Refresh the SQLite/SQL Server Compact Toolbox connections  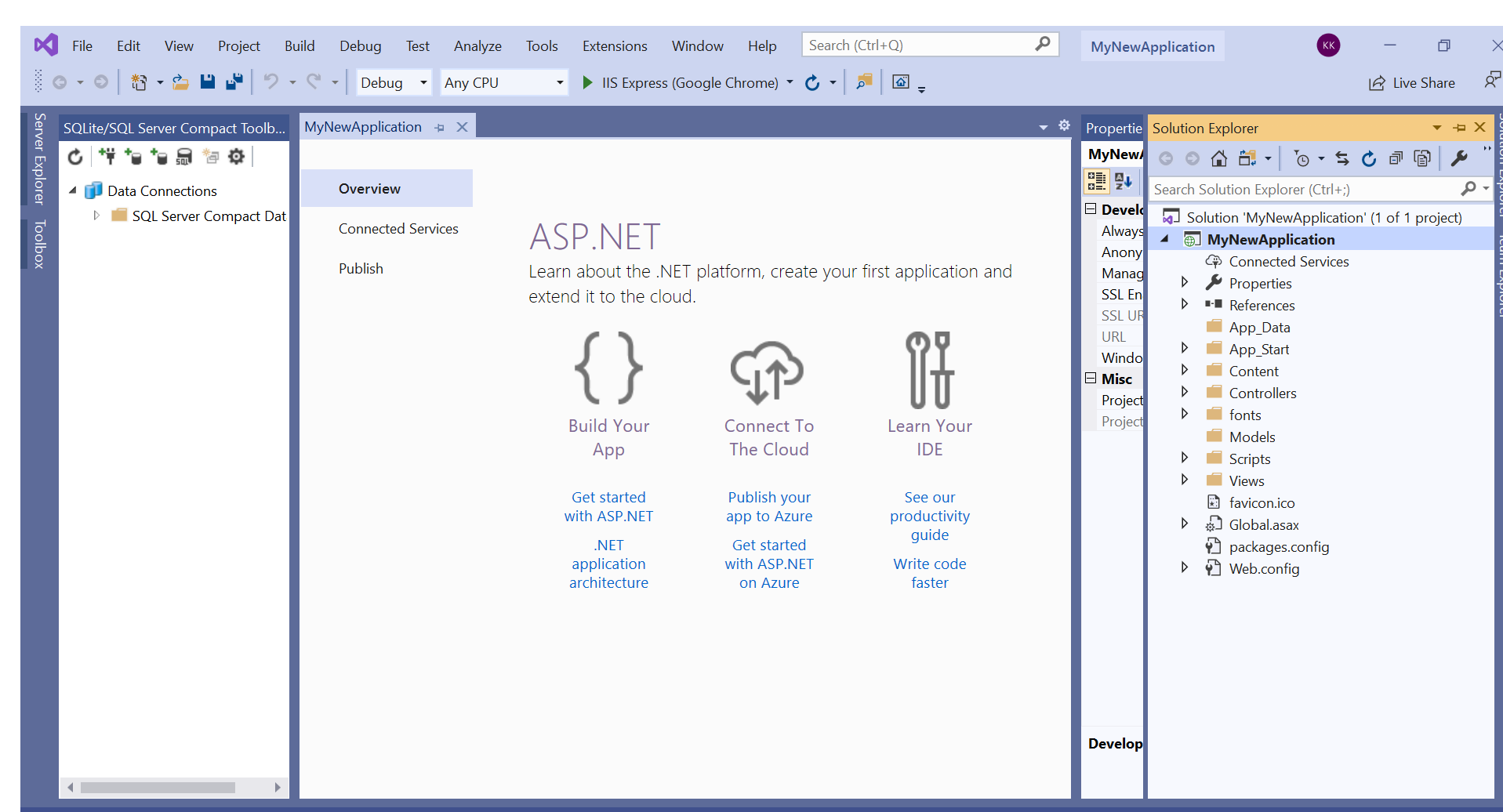[75, 157]
